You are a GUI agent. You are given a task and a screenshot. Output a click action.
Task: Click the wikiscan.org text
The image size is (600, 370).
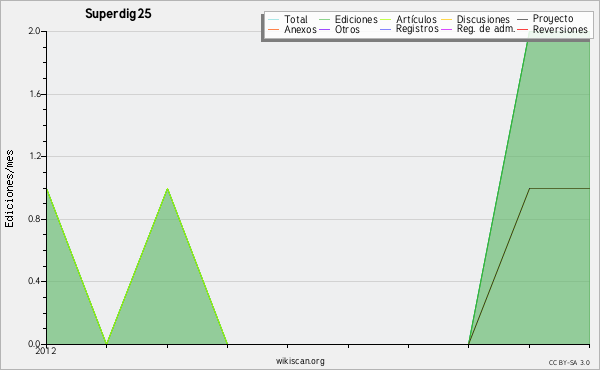[300, 361]
